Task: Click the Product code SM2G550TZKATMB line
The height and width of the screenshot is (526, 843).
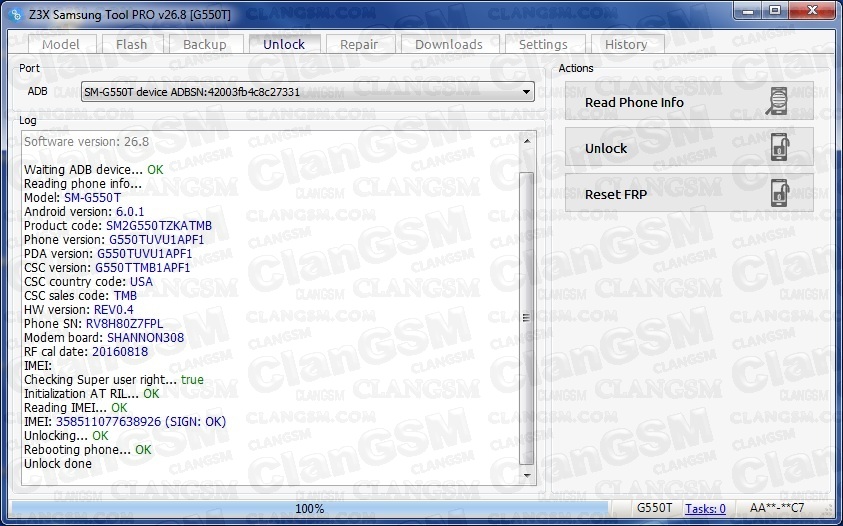Action: (118, 226)
